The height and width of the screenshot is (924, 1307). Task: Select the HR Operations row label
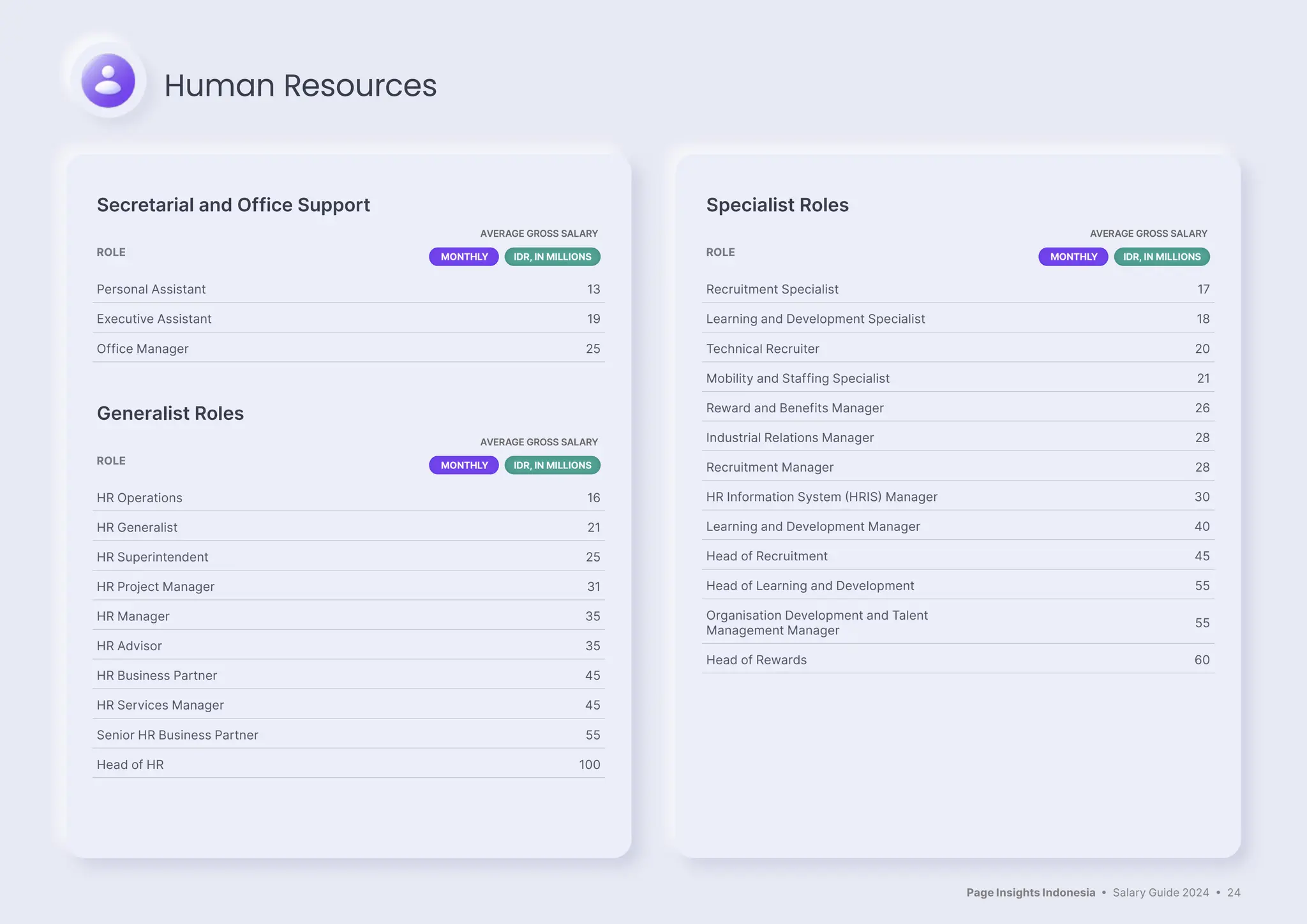click(x=140, y=498)
